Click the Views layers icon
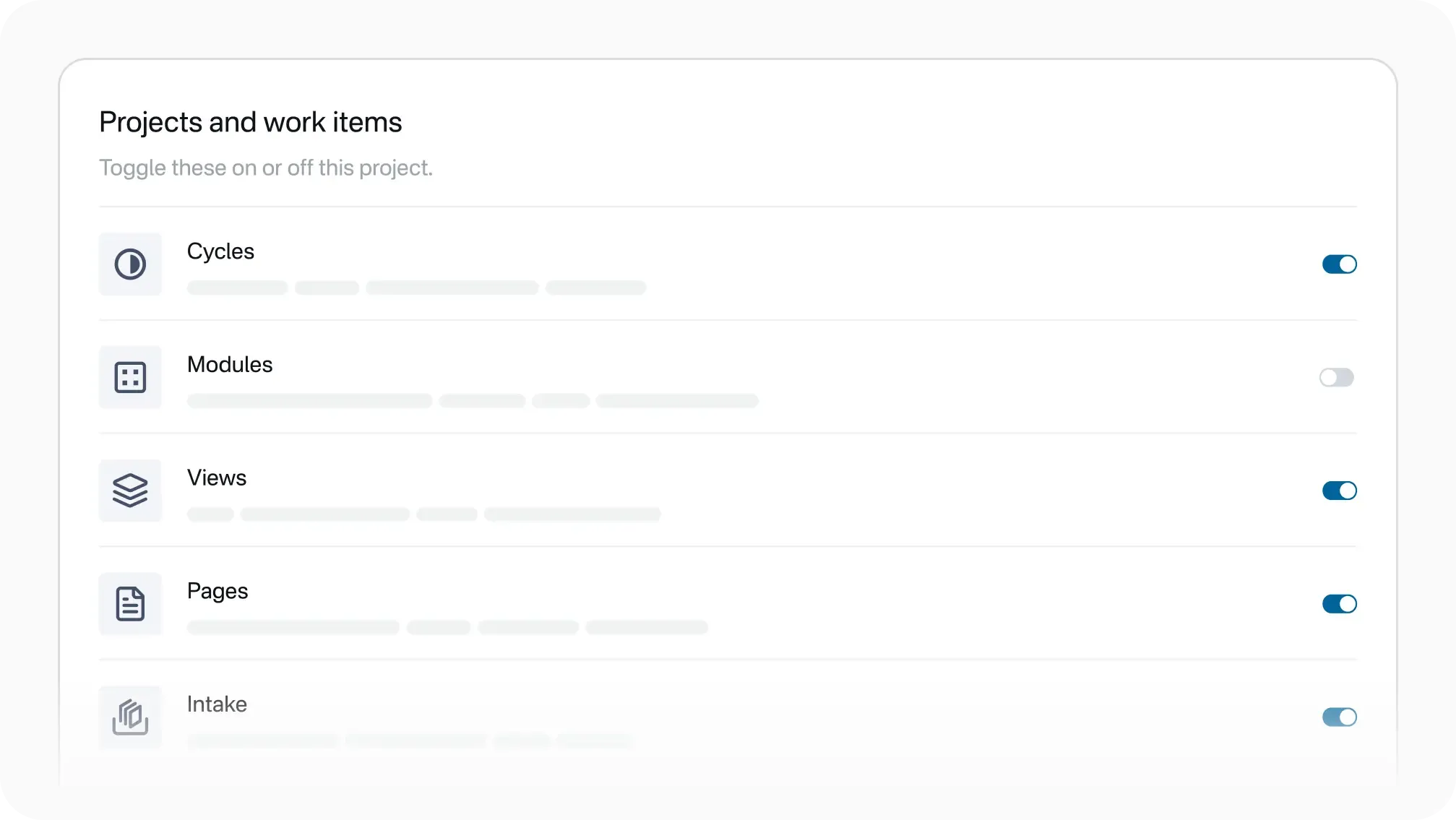This screenshot has width=1456, height=820. (130, 491)
